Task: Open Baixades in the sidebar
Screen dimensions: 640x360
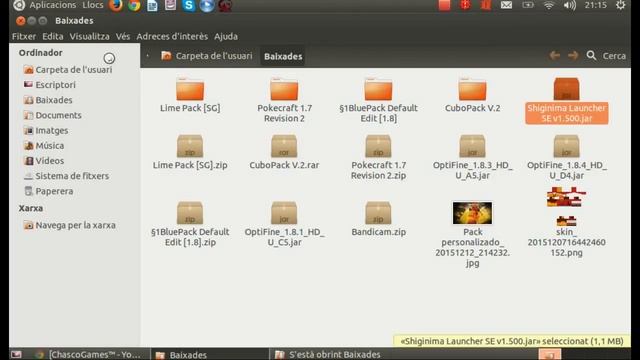Action: [x=48, y=100]
